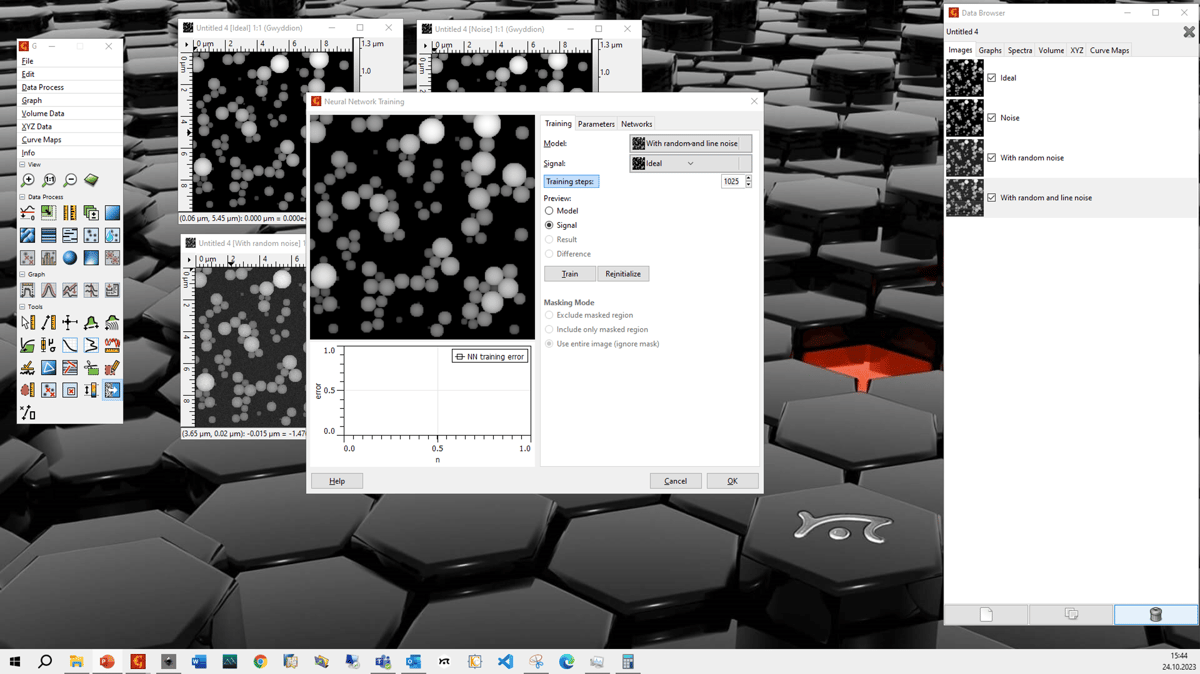Open the XYZ tab in Data Browser
Viewport: 1200px width, 674px height.
pos(1076,50)
